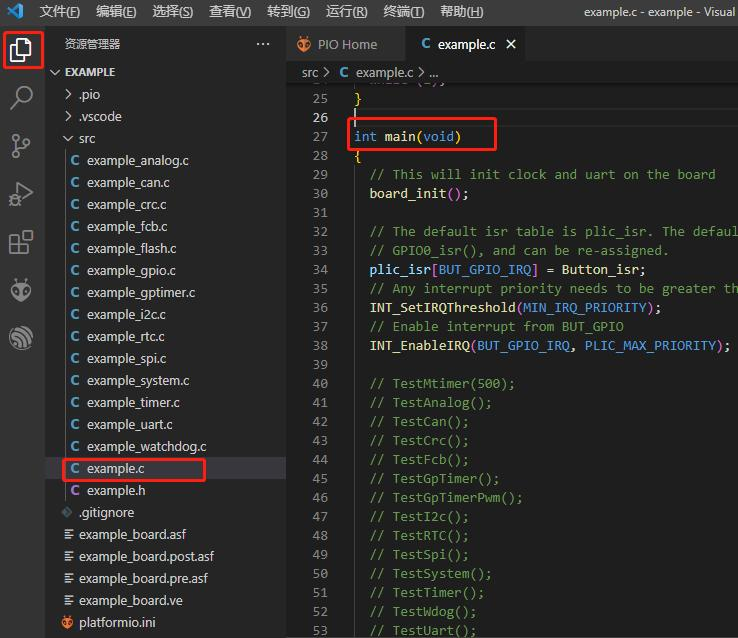Open the Search view in activity bar
The height and width of the screenshot is (638, 738).
click(x=21, y=97)
